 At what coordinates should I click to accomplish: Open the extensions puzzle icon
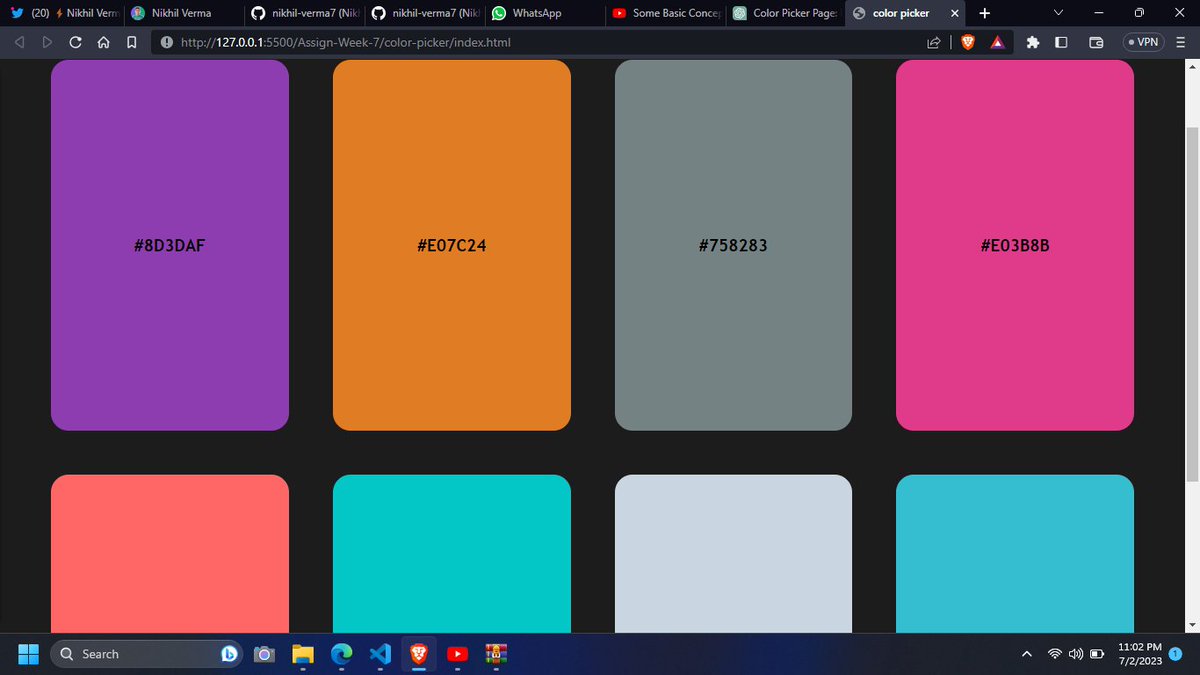(1033, 43)
